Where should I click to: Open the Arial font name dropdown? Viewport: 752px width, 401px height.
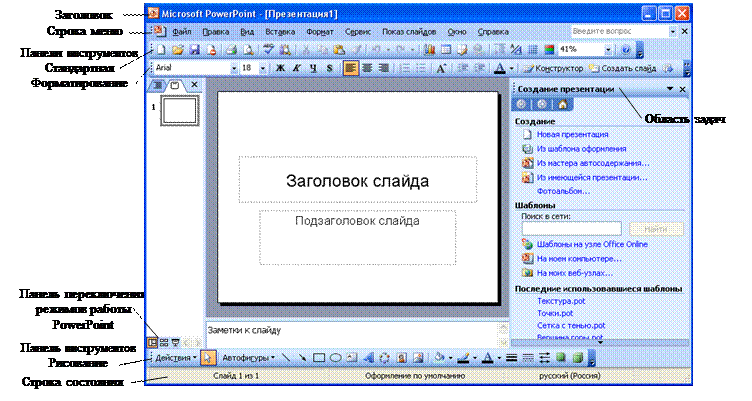234,69
